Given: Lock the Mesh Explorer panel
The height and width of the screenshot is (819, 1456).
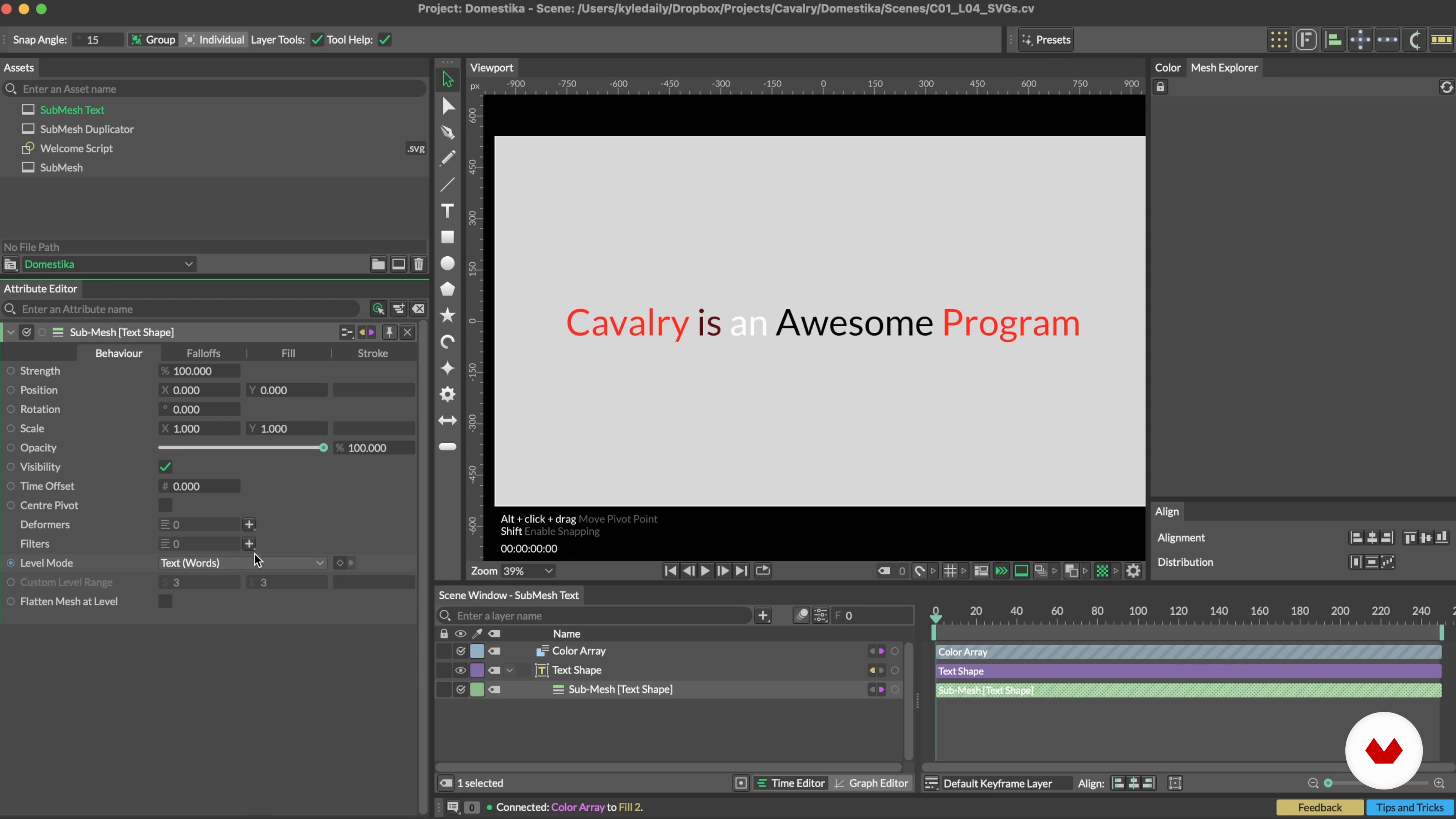Looking at the screenshot, I should [x=1160, y=87].
